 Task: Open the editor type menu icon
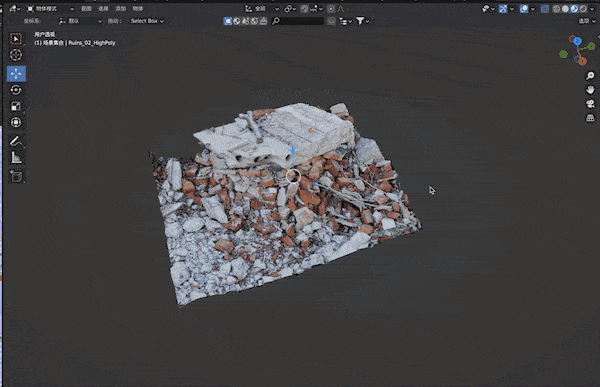[15, 8]
